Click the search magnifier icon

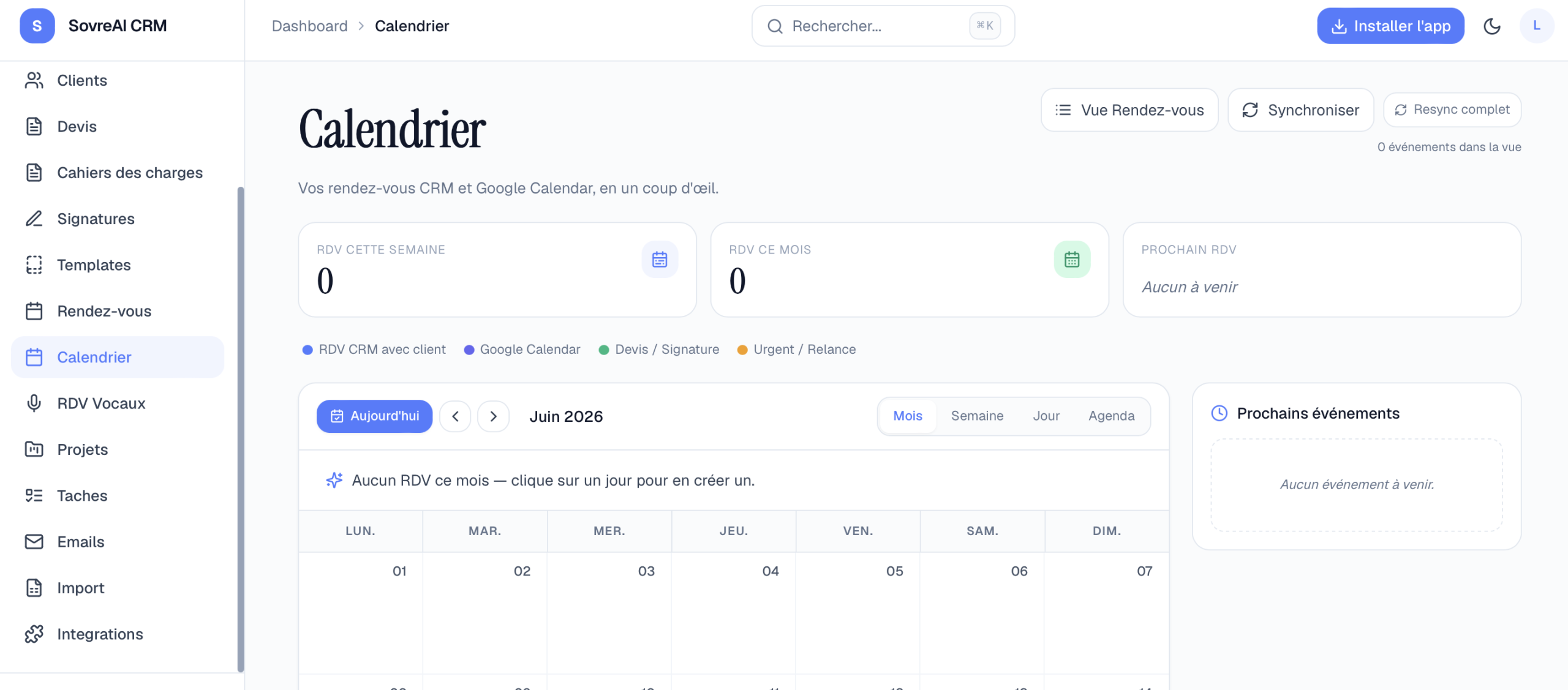pyautogui.click(x=775, y=26)
